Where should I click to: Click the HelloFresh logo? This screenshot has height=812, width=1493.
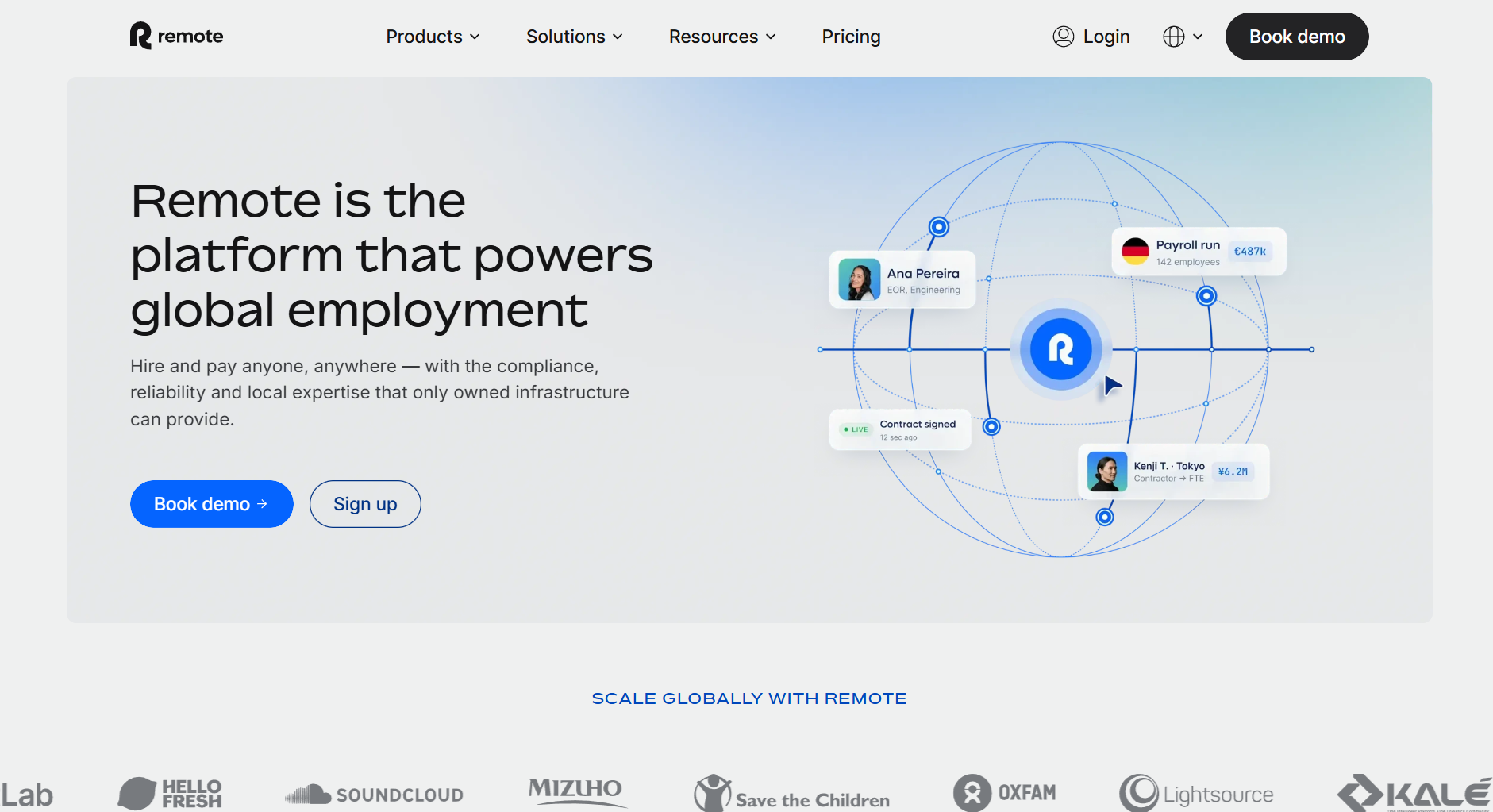[x=170, y=794]
